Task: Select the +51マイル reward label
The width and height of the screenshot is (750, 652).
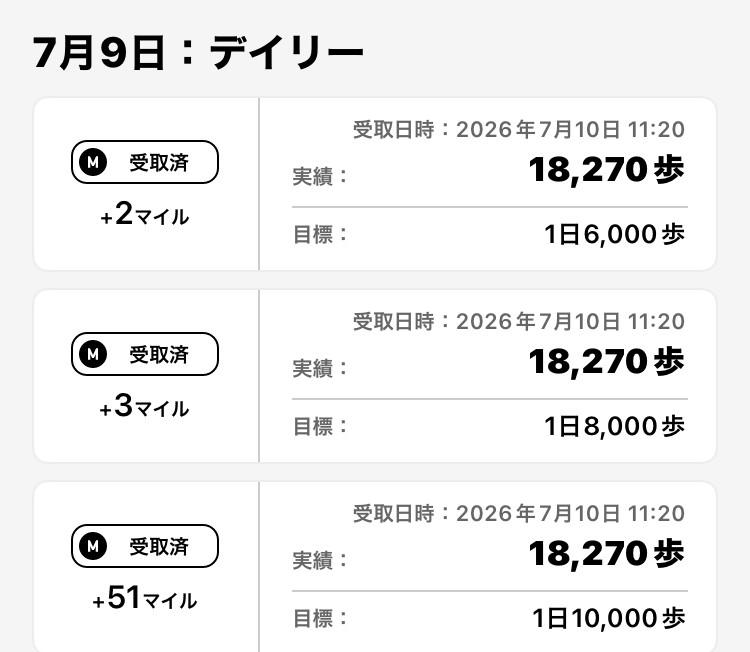Action: coord(144,598)
